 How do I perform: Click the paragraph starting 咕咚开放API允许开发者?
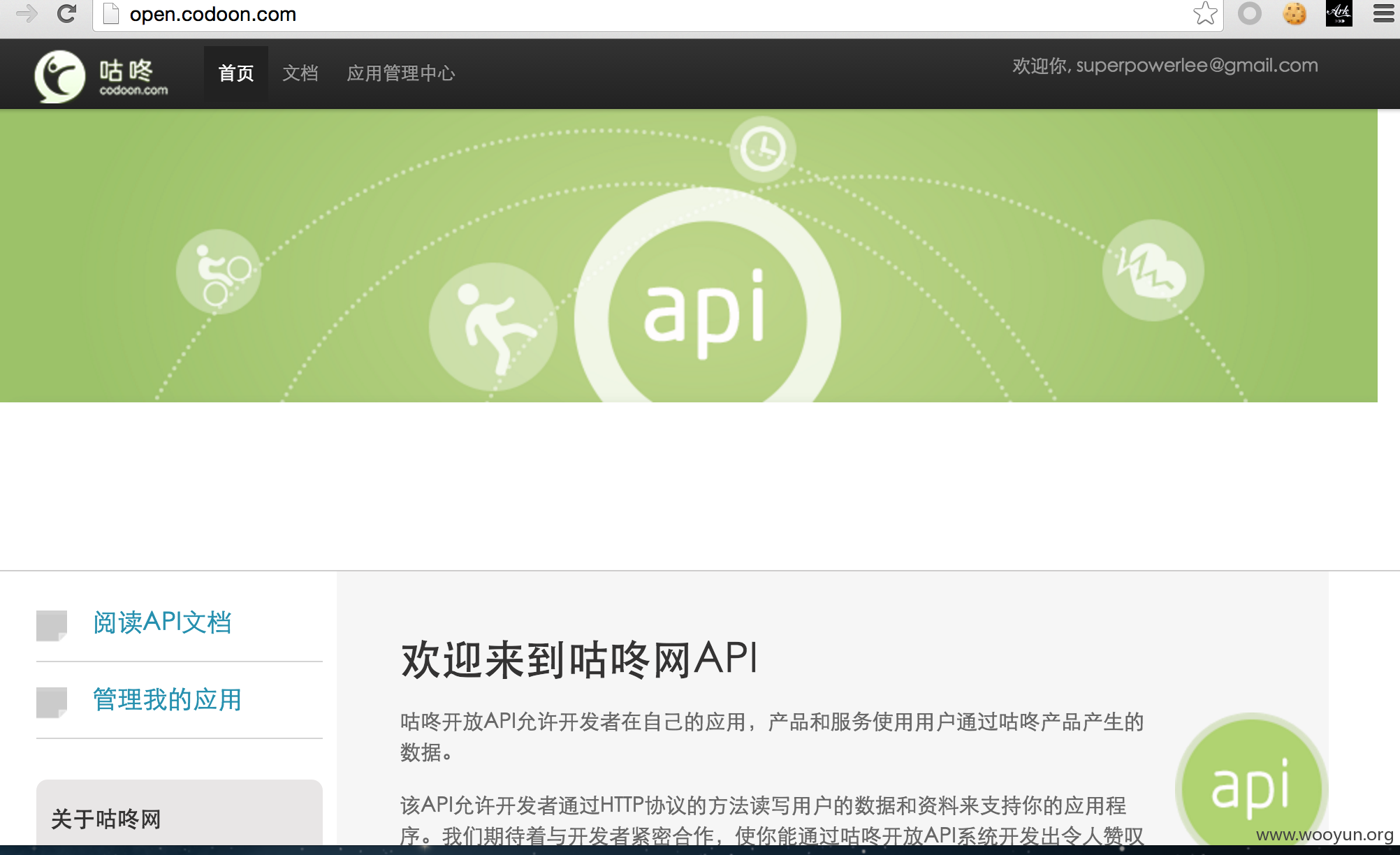(x=772, y=737)
